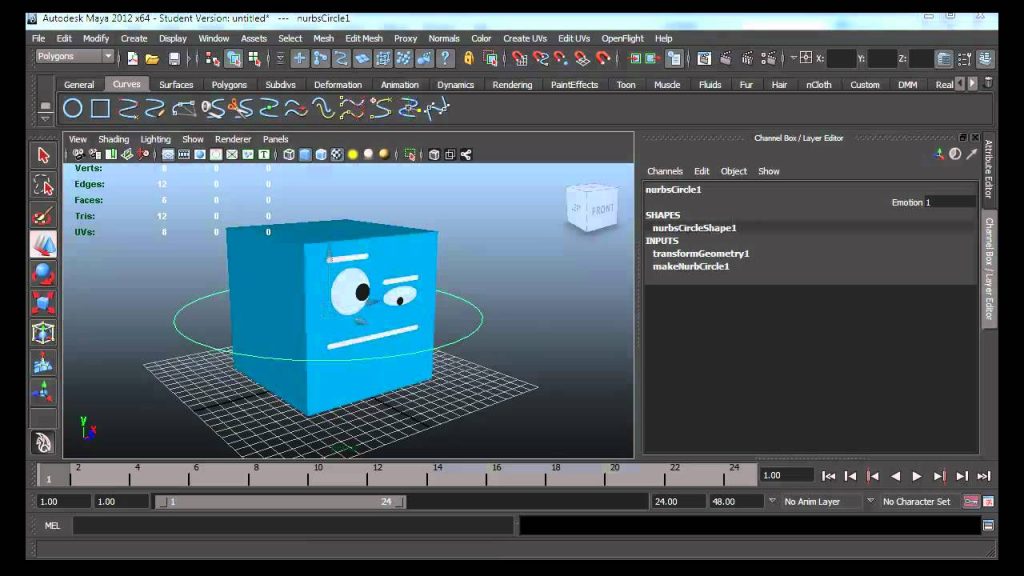Image resolution: width=1024 pixels, height=576 pixels.
Task: Activate the Universal Manipulator tool
Action: coord(43,332)
